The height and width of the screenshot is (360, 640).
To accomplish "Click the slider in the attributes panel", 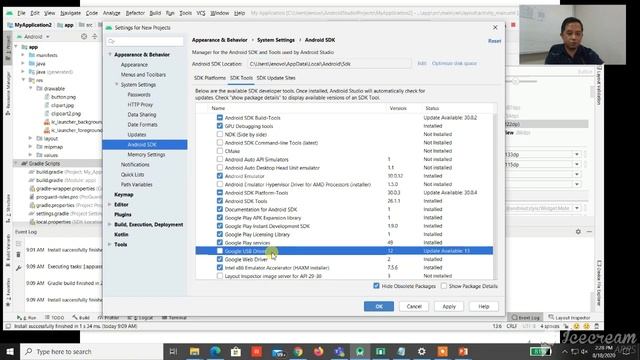I will (515, 81).
